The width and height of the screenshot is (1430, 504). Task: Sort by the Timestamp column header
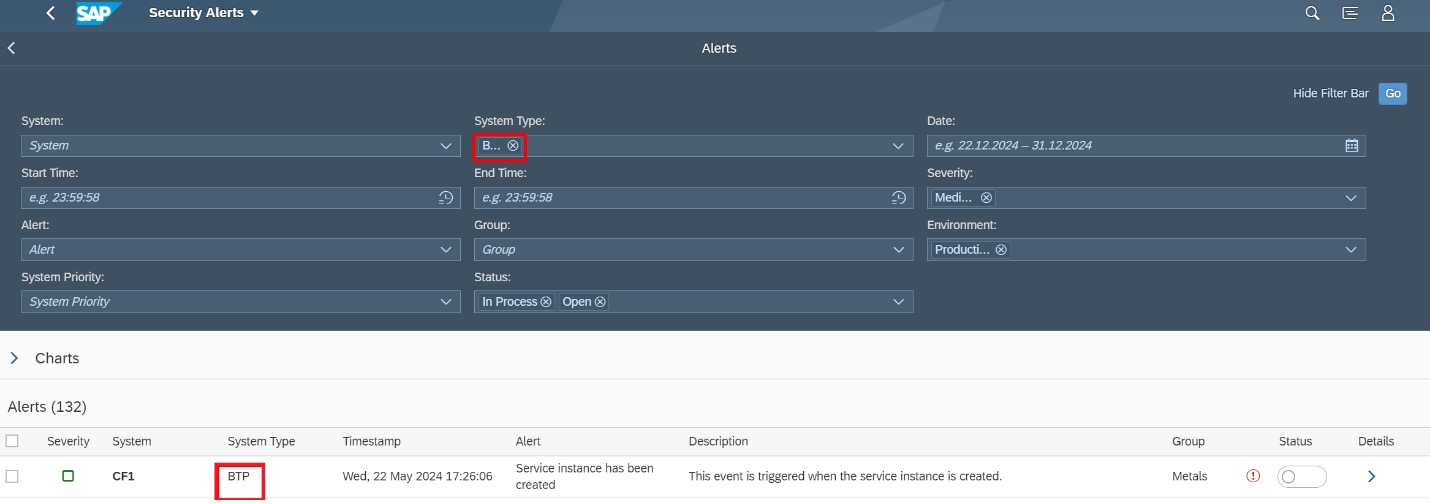point(371,441)
